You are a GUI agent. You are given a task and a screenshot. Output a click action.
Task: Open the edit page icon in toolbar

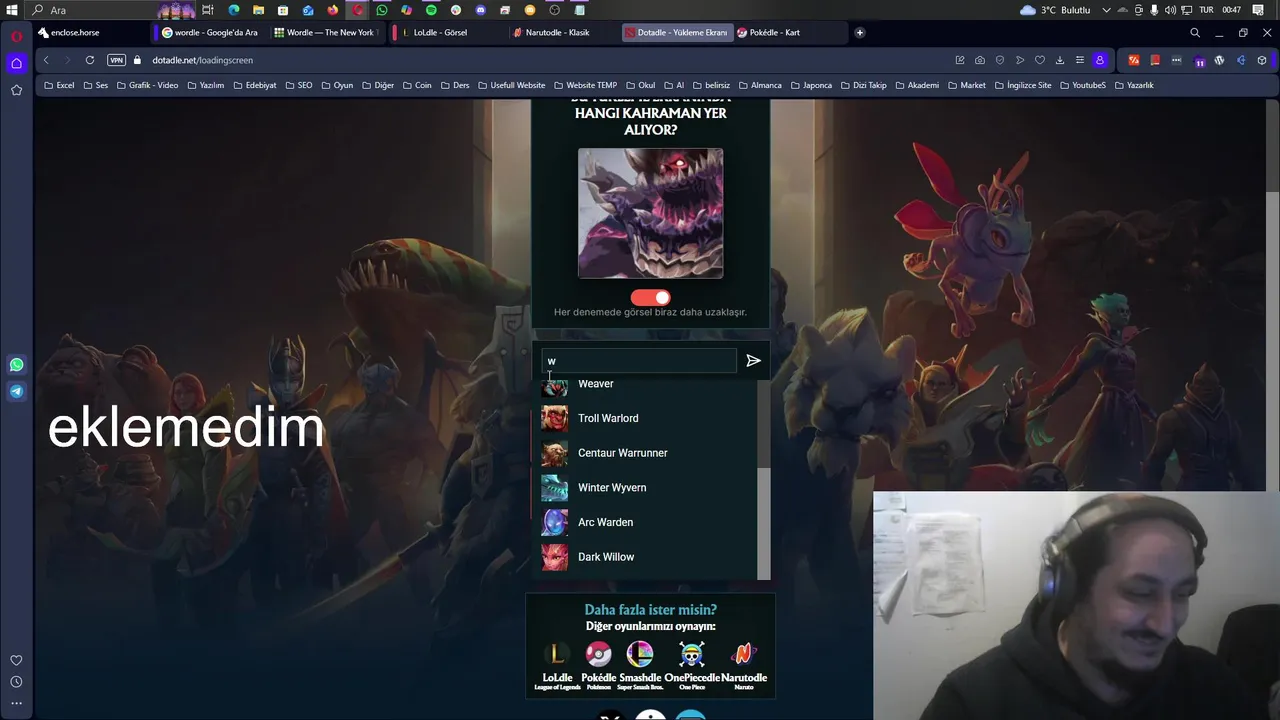click(x=960, y=60)
